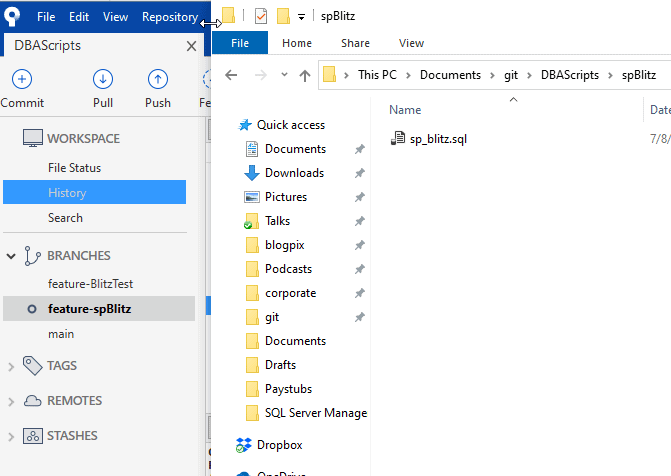671x476 pixels.
Task: Click the Push toolbar icon
Action: pos(158,79)
